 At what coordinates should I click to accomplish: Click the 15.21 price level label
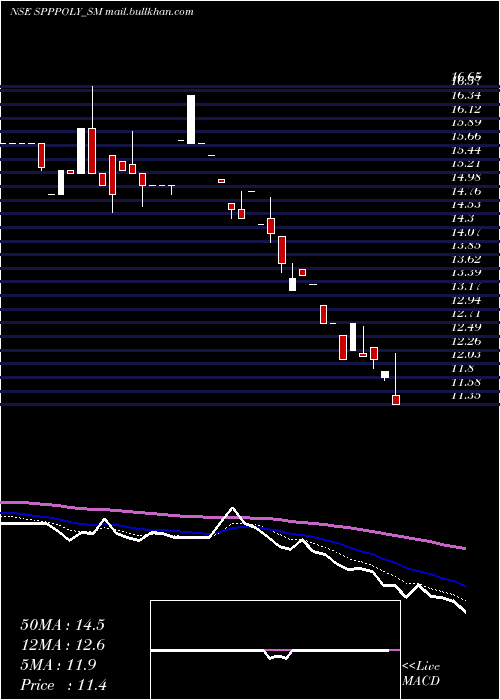pyautogui.click(x=466, y=163)
